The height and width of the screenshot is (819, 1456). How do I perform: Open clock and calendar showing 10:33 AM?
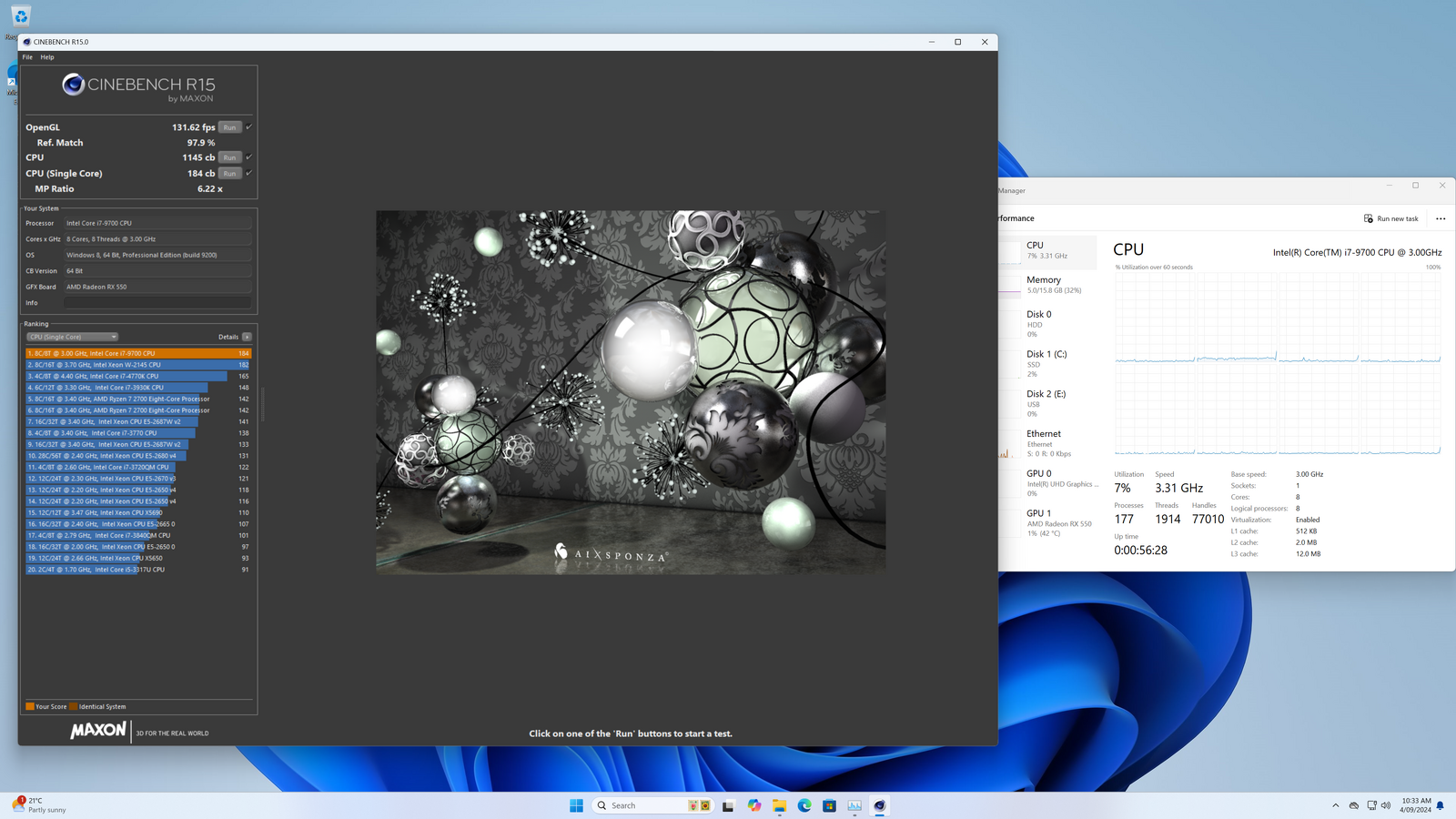pyautogui.click(x=1415, y=805)
